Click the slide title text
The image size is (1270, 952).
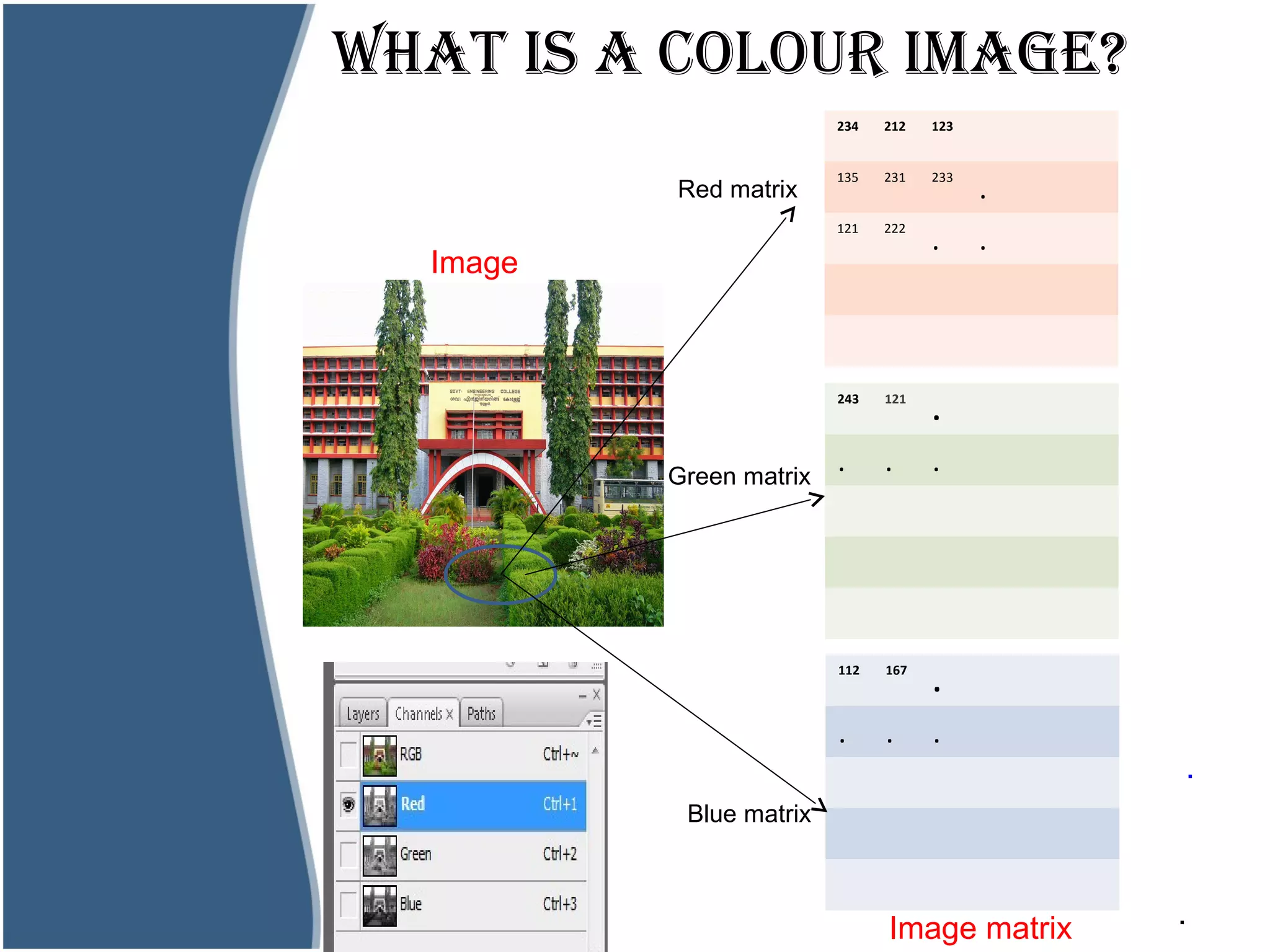(x=730, y=51)
